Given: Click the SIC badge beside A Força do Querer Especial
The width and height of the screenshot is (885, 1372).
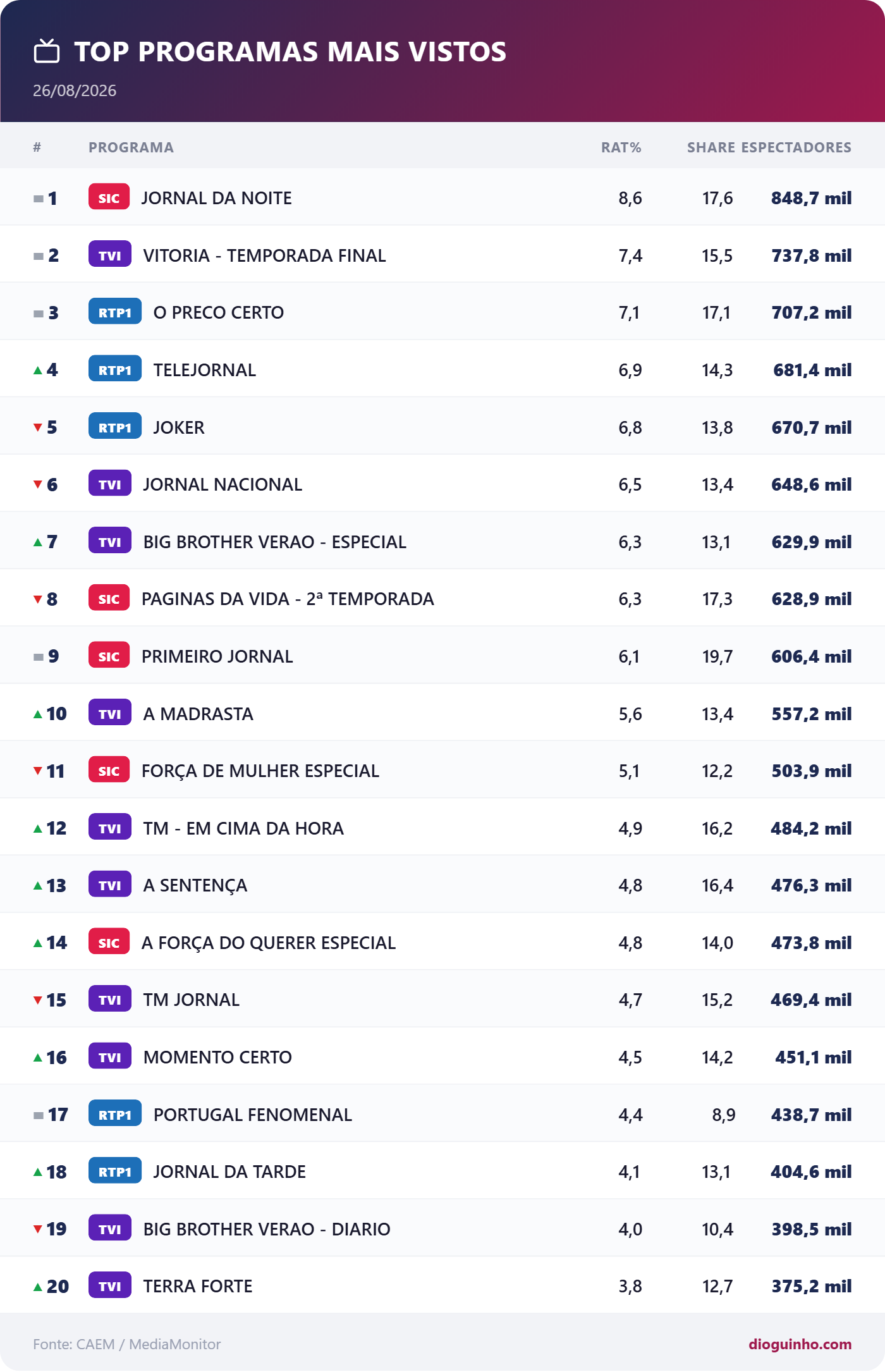Looking at the screenshot, I should (x=109, y=942).
